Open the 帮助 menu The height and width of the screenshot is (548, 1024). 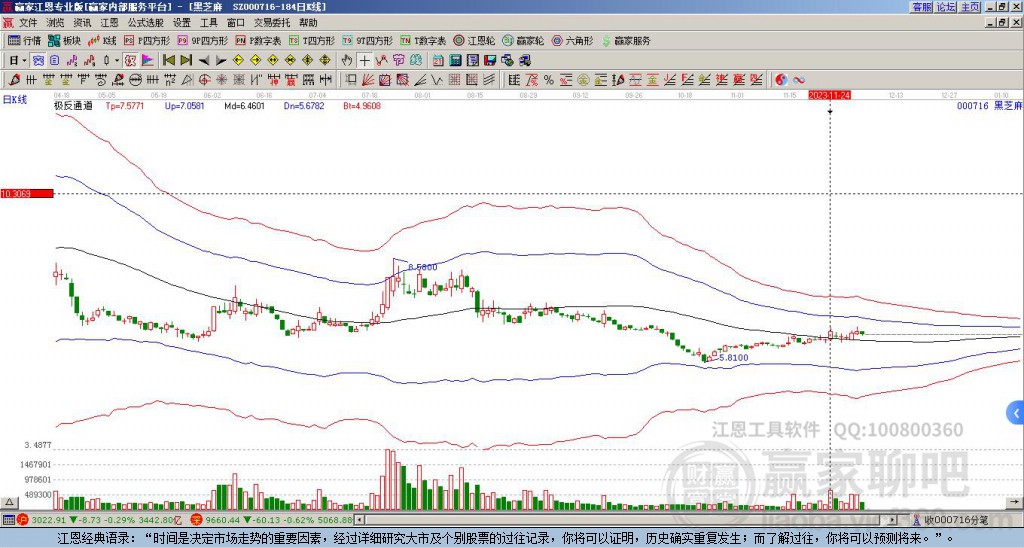[308, 23]
